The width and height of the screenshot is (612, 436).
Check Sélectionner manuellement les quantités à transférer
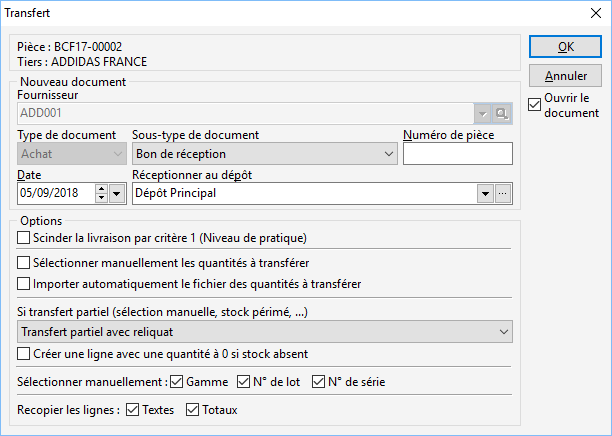point(23,263)
